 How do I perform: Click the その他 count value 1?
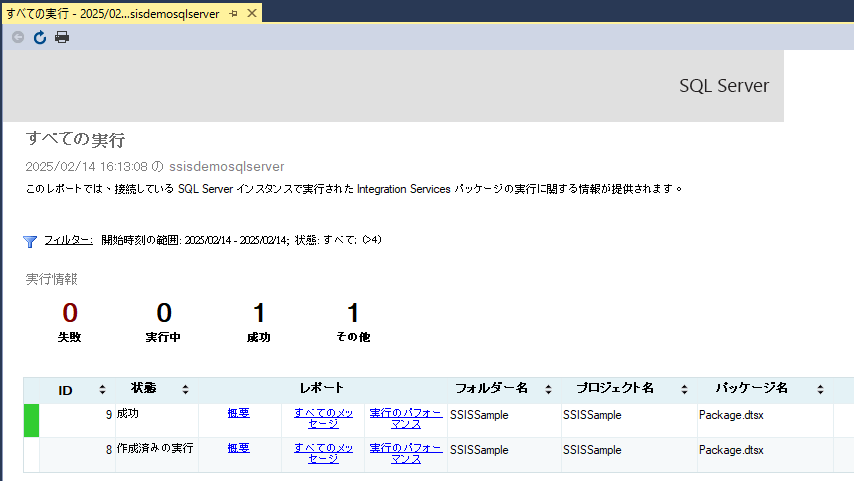click(x=353, y=313)
